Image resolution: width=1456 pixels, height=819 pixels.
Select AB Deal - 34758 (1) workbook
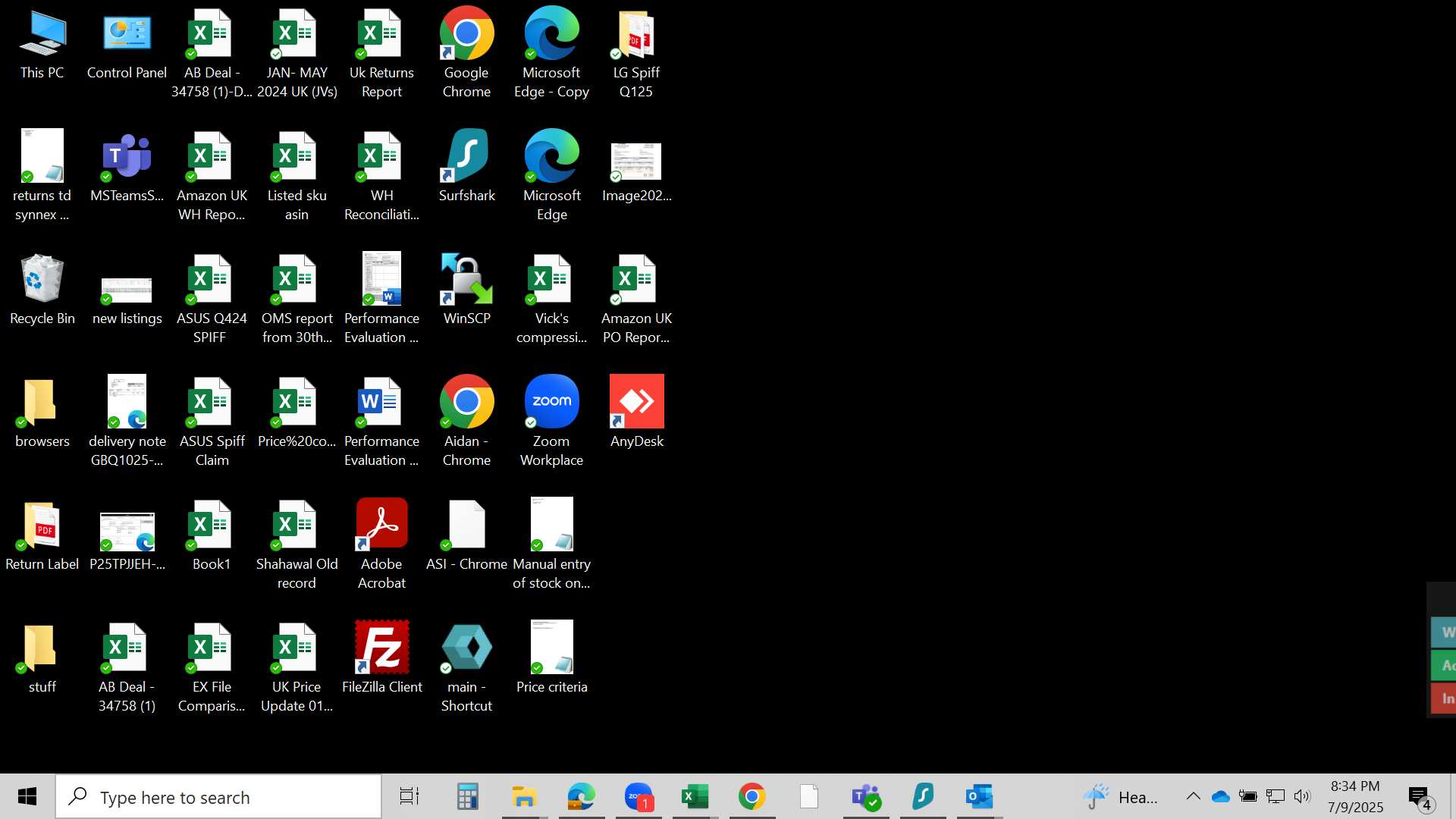(x=127, y=667)
